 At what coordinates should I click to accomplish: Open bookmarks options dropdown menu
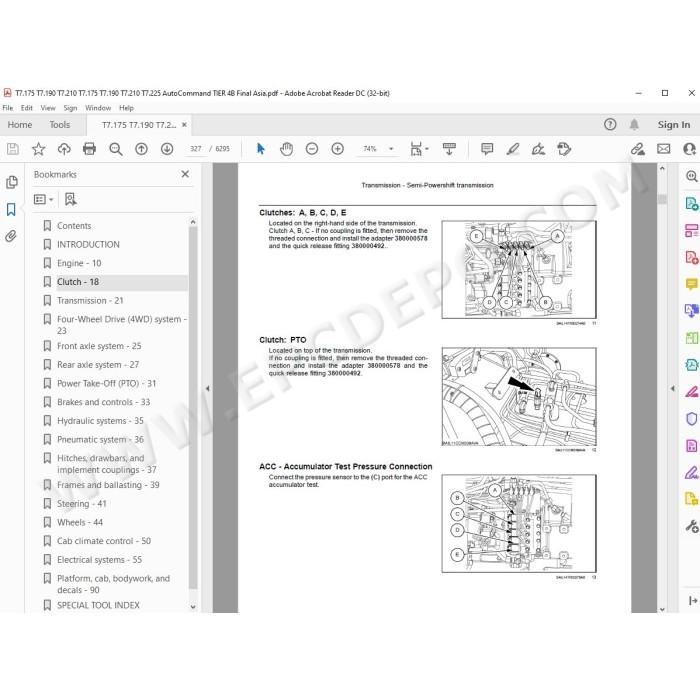coord(44,199)
